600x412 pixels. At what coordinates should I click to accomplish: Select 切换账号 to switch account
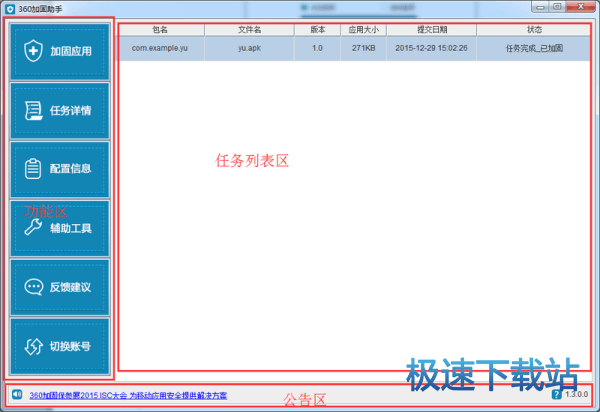[60, 346]
